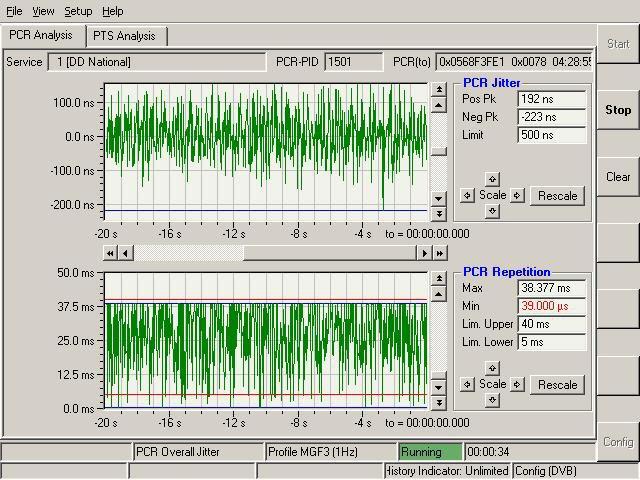Open the File menu
This screenshot has width=640, height=480.
click(x=14, y=11)
